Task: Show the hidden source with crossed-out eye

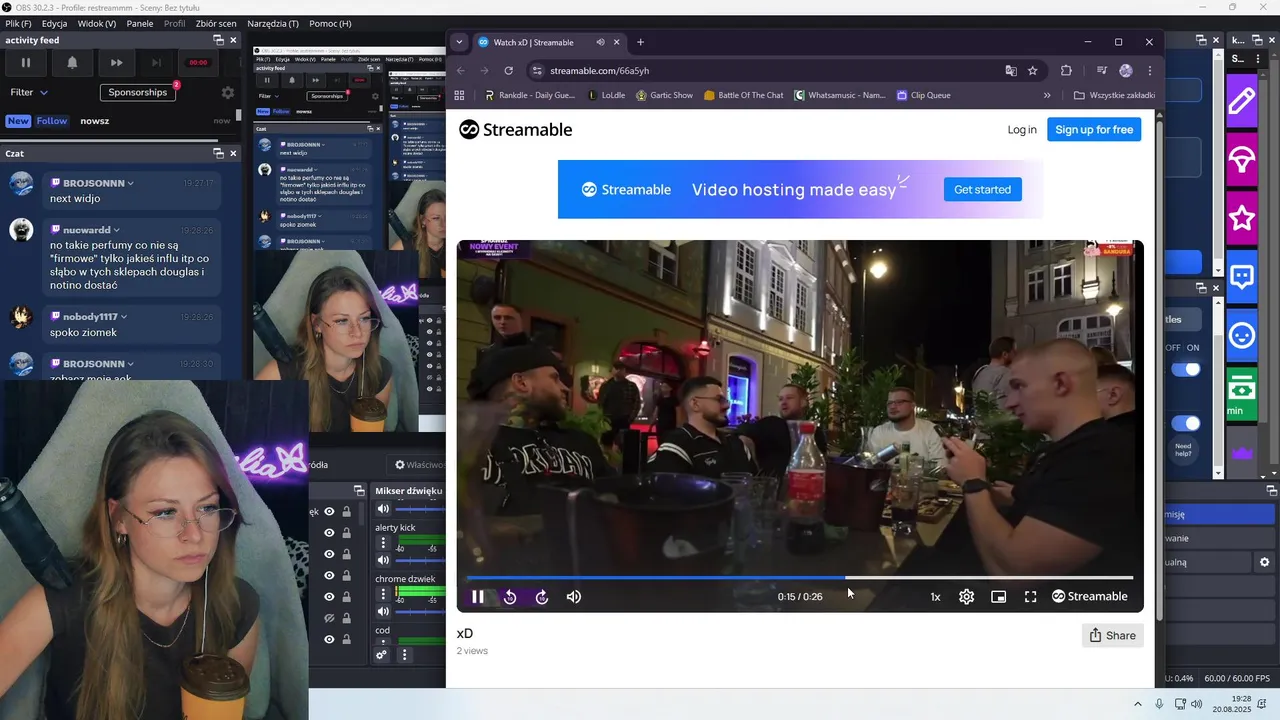Action: pyautogui.click(x=329, y=619)
